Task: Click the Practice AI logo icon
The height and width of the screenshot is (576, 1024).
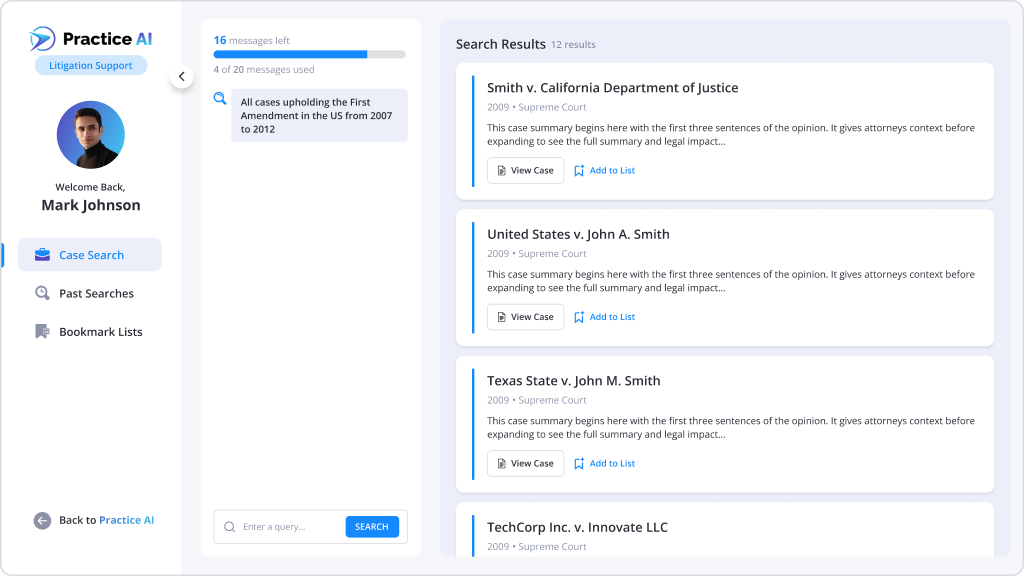Action: tap(39, 39)
